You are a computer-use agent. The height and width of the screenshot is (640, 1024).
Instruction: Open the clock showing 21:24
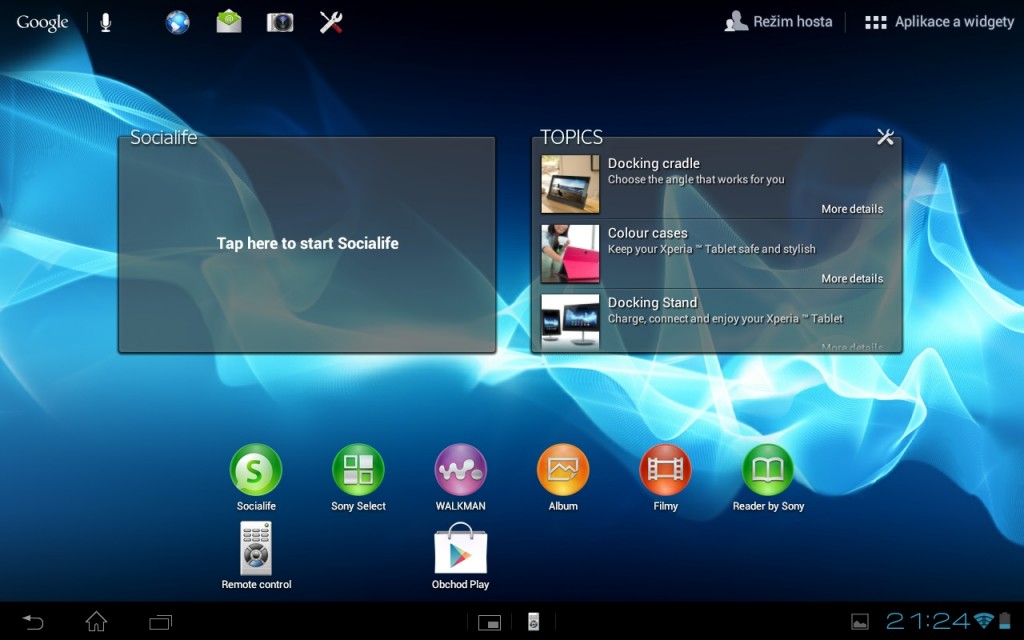click(928, 621)
